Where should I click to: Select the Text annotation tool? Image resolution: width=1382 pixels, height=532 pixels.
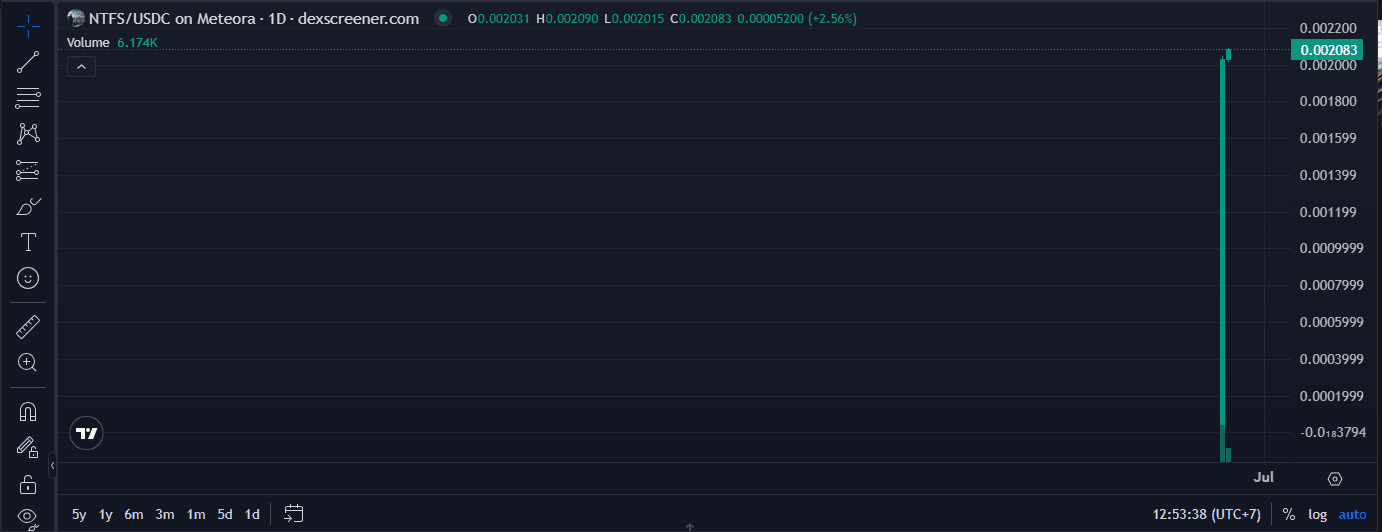click(28, 242)
